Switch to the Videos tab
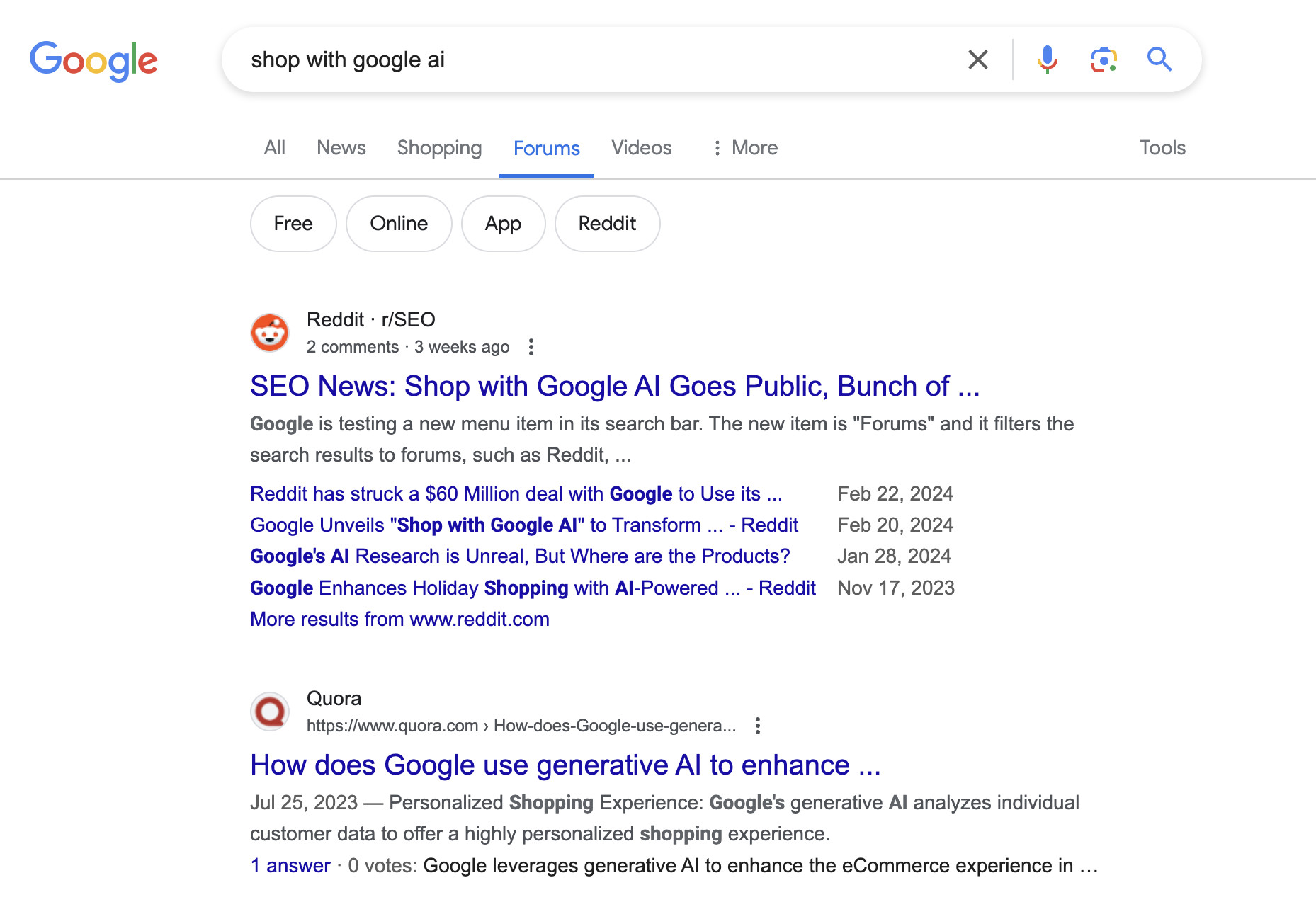The height and width of the screenshot is (919, 1316). click(x=641, y=147)
